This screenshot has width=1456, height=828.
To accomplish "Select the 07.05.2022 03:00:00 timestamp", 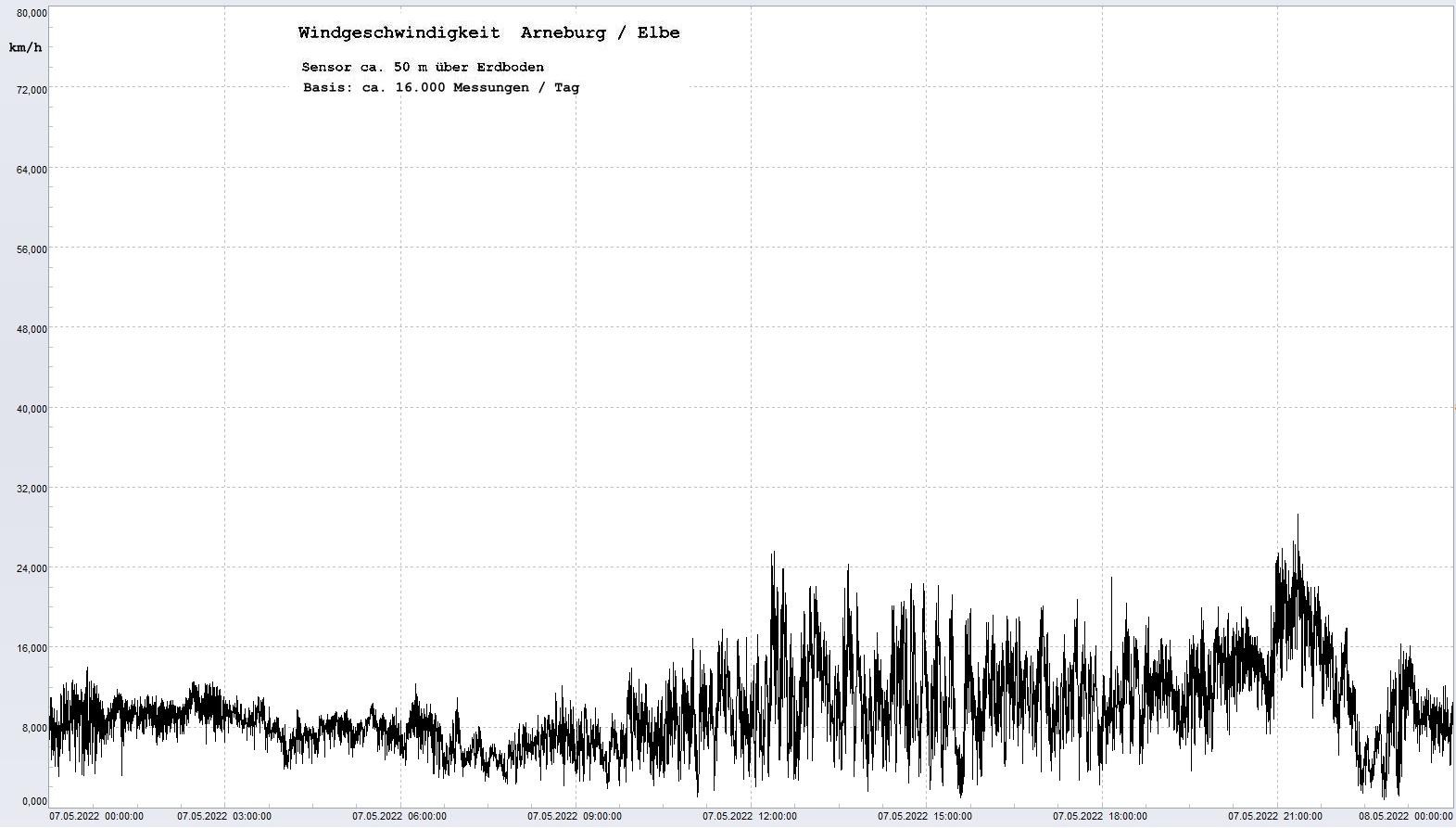I will (224, 817).
